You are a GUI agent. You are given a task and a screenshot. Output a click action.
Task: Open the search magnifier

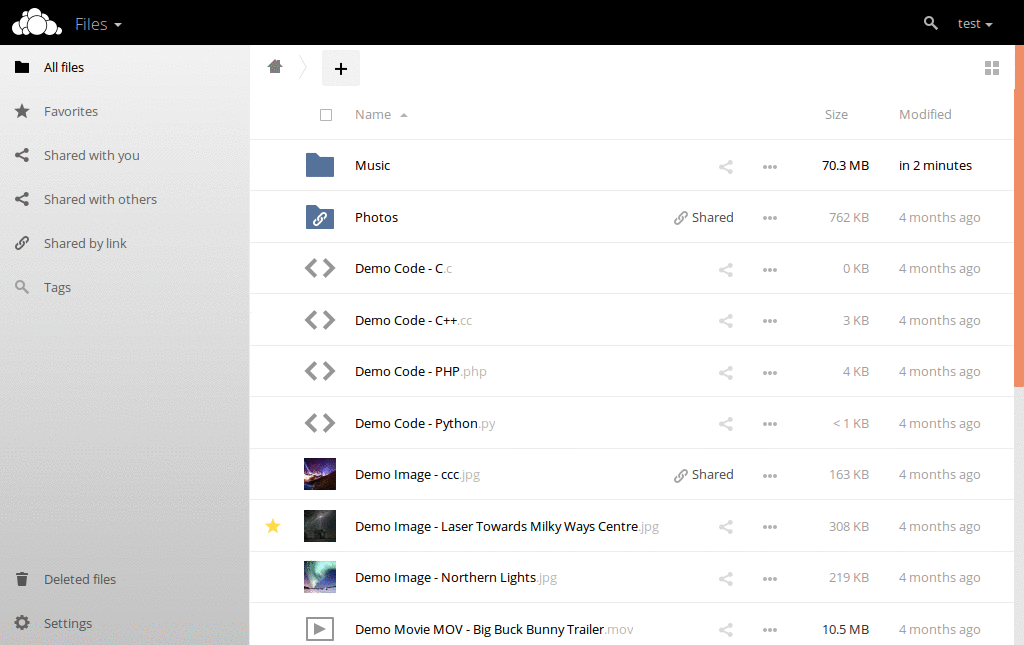[930, 22]
